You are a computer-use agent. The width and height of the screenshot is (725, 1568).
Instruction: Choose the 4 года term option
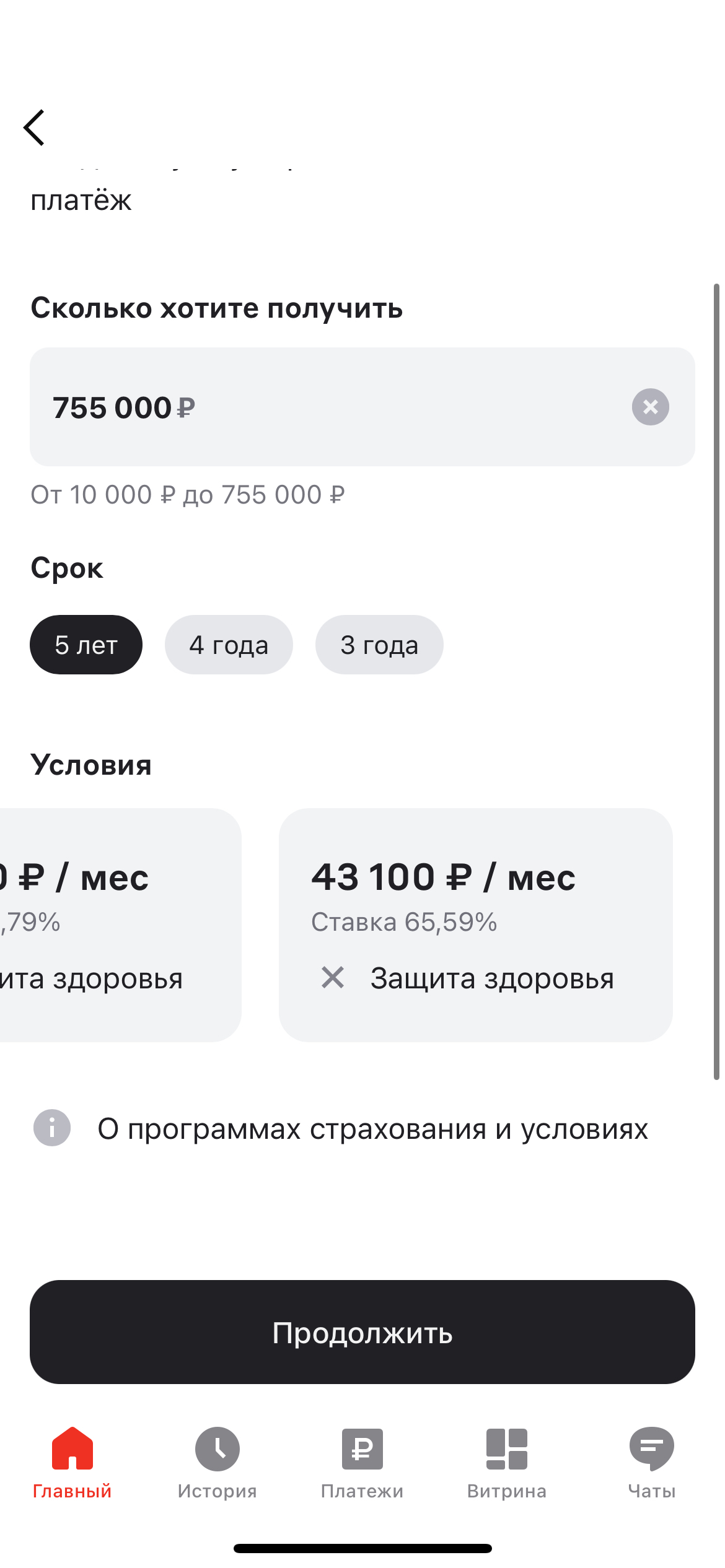click(x=229, y=645)
